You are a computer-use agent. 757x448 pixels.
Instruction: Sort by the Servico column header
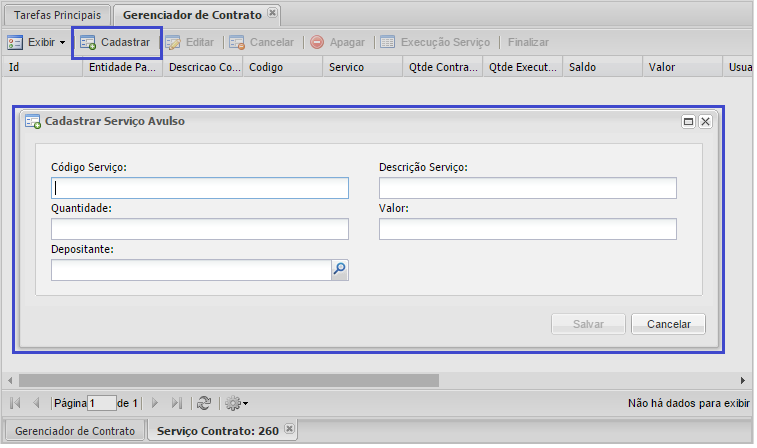[x=363, y=67]
